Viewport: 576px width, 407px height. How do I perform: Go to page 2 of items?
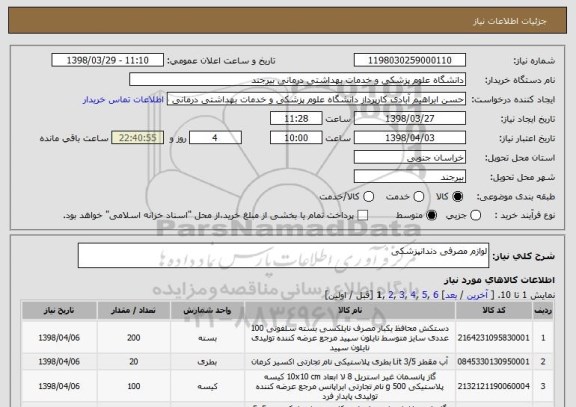[391, 295]
